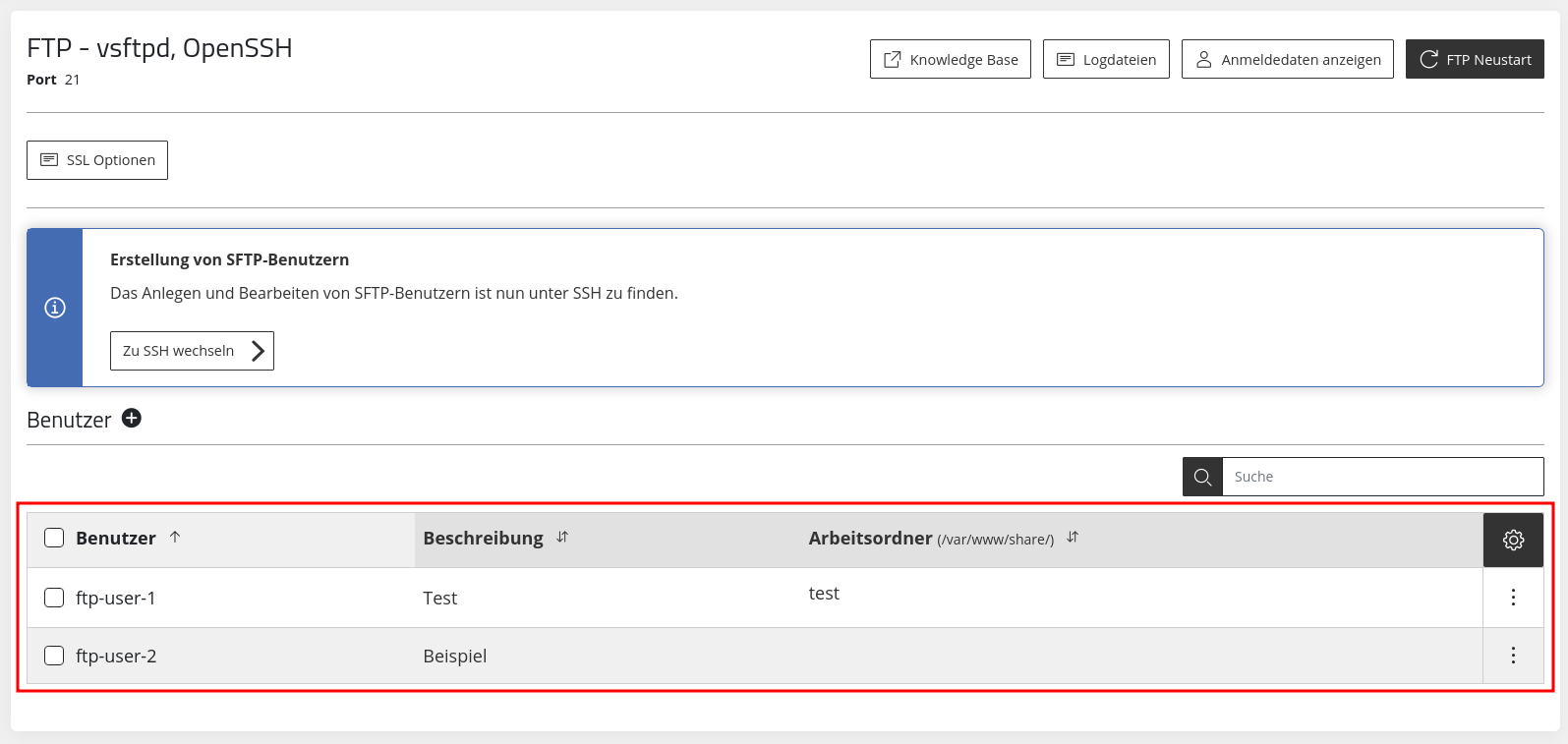Screen dimensions: 1568x744
Task: Open Logdateien
Action: [1106, 59]
